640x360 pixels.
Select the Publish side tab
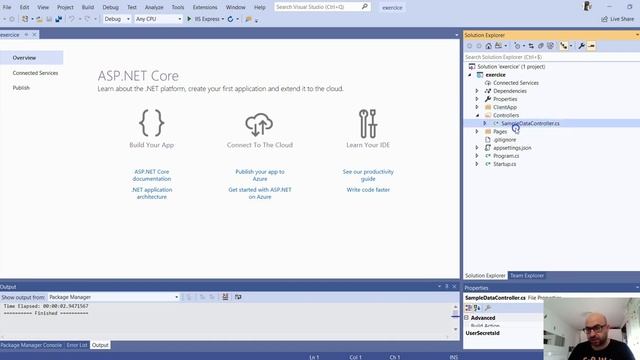(x=21, y=88)
